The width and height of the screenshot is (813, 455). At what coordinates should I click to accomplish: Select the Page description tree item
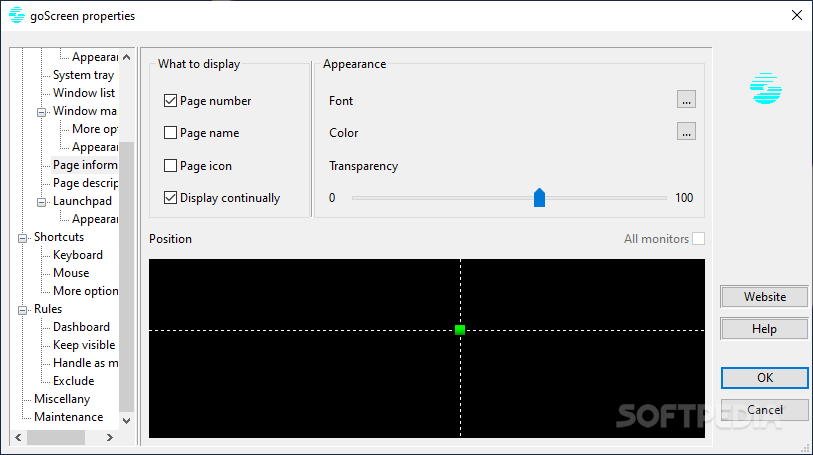(86, 183)
